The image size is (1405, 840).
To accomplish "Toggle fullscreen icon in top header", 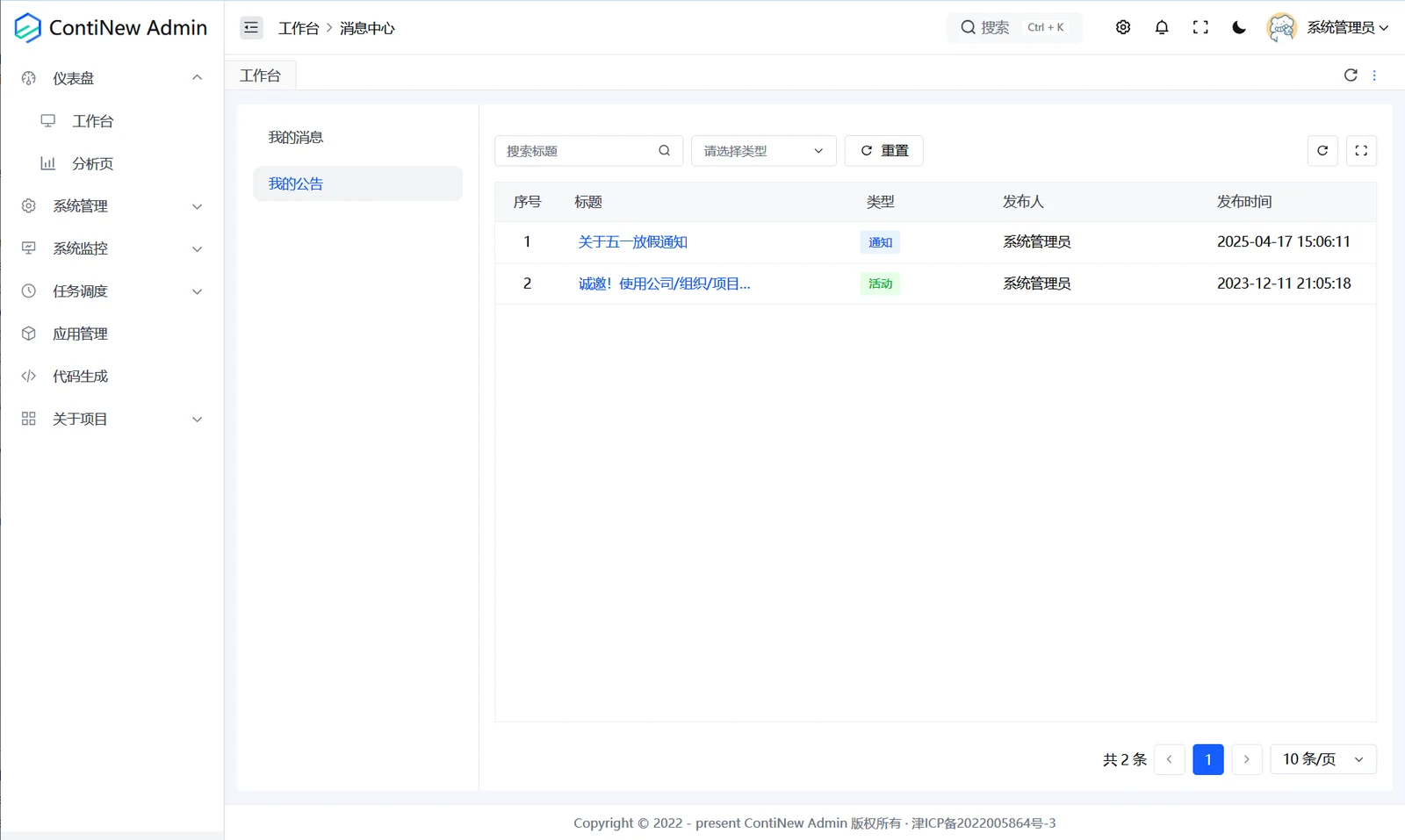I will (x=1200, y=27).
